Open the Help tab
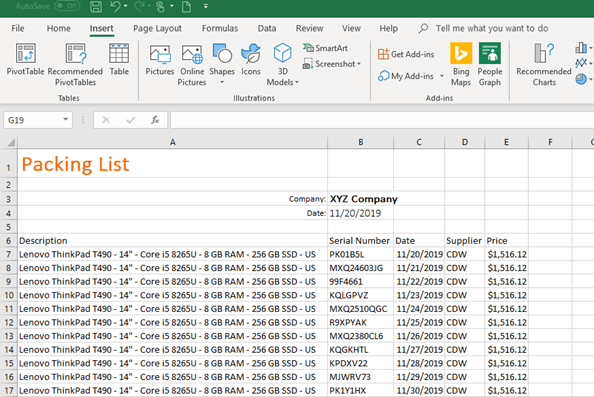Viewport: 594px width, 397px height. coord(389,28)
